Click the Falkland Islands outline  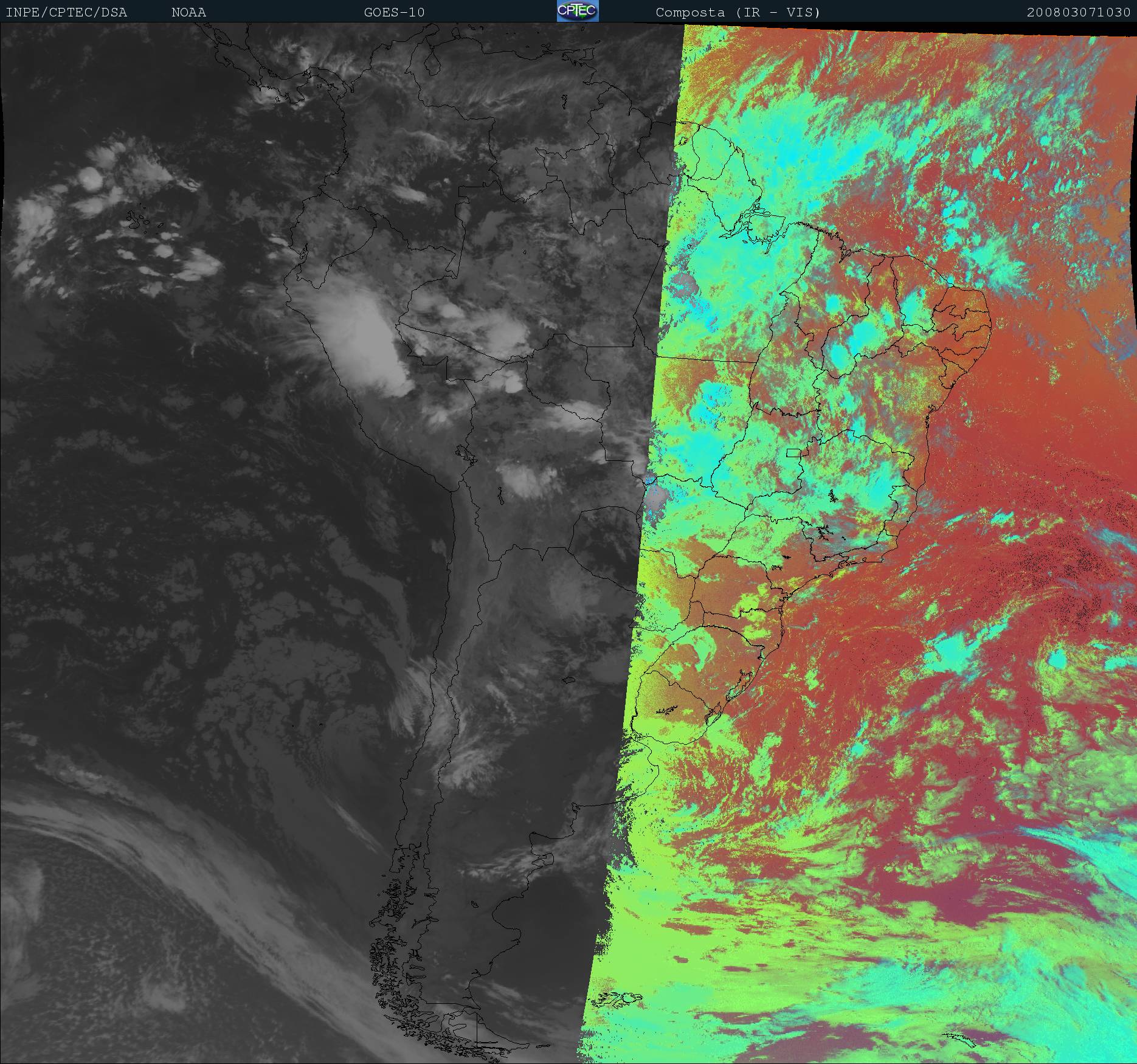point(617,998)
